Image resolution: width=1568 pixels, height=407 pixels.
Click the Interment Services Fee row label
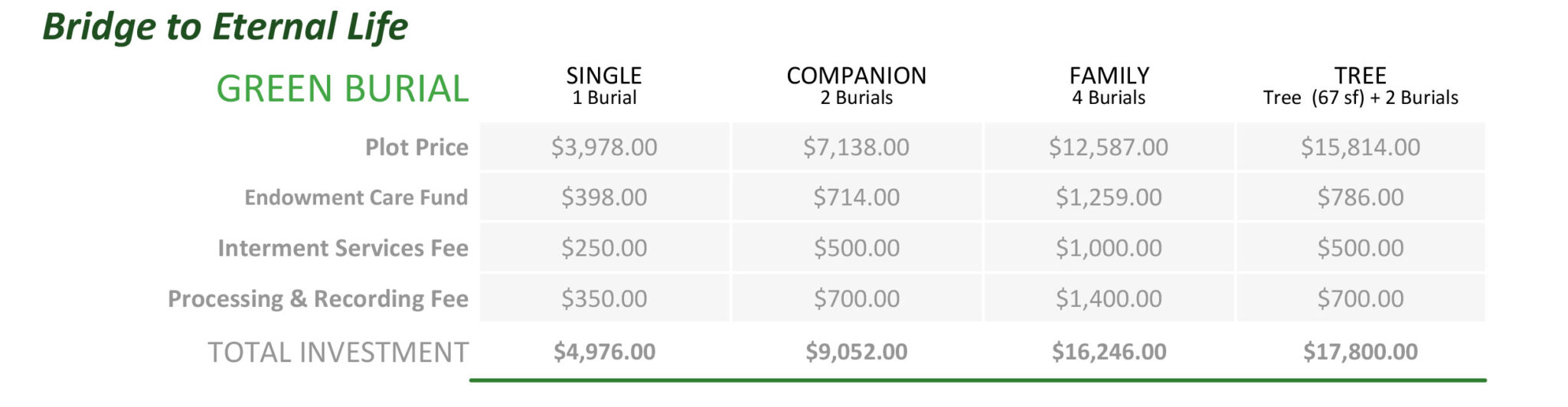343,248
